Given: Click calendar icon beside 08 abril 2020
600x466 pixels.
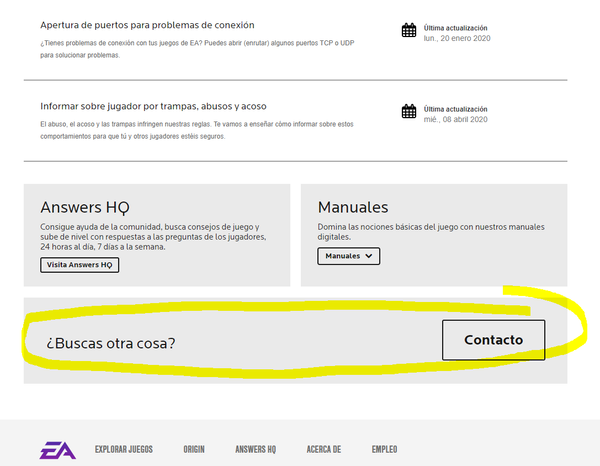Looking at the screenshot, I should [x=409, y=111].
